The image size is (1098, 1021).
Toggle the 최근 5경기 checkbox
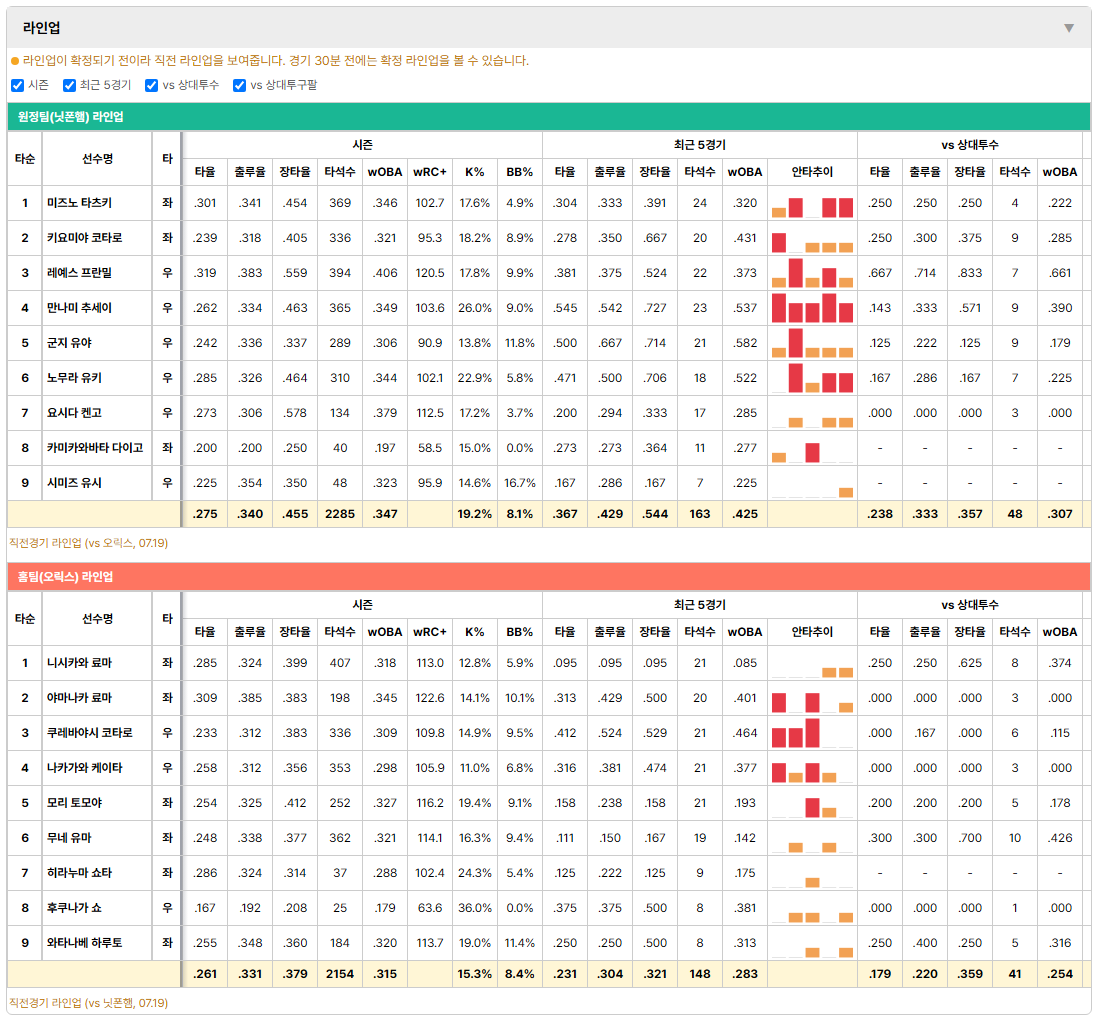(69, 85)
